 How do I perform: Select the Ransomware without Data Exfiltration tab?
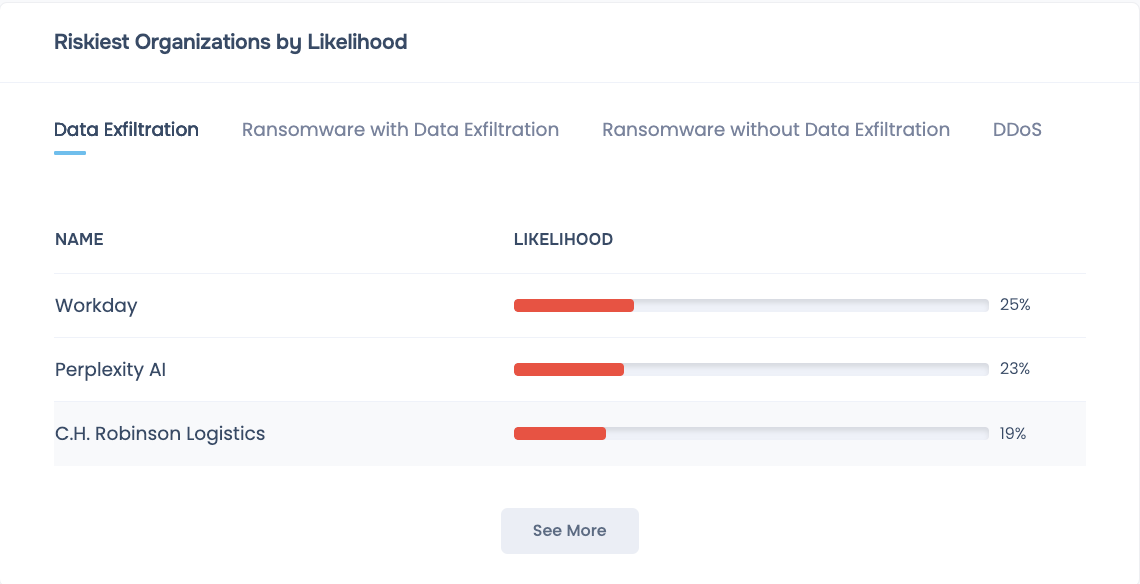[x=775, y=130]
